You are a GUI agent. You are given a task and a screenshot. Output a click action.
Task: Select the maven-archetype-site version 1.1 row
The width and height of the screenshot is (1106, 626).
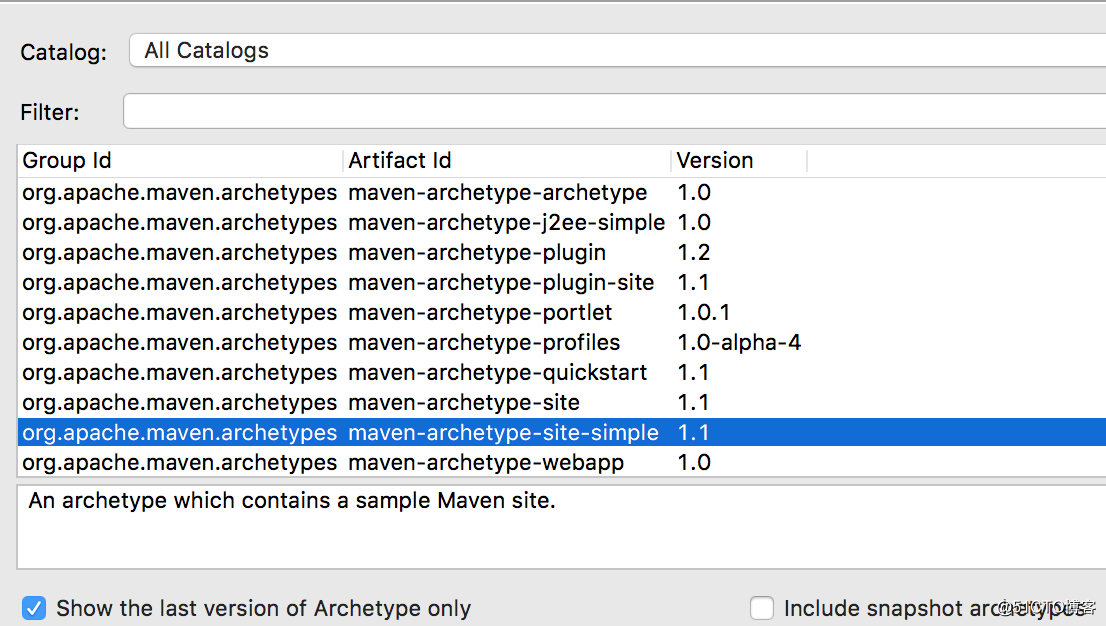(561, 403)
